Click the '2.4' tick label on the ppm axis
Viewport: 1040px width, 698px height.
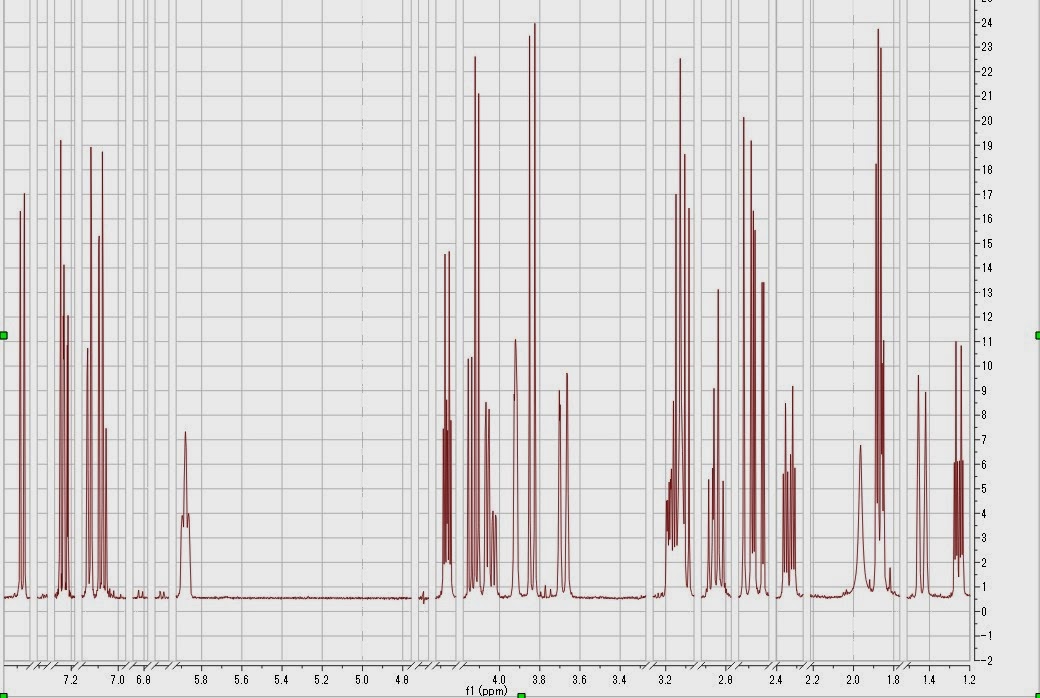click(x=776, y=680)
